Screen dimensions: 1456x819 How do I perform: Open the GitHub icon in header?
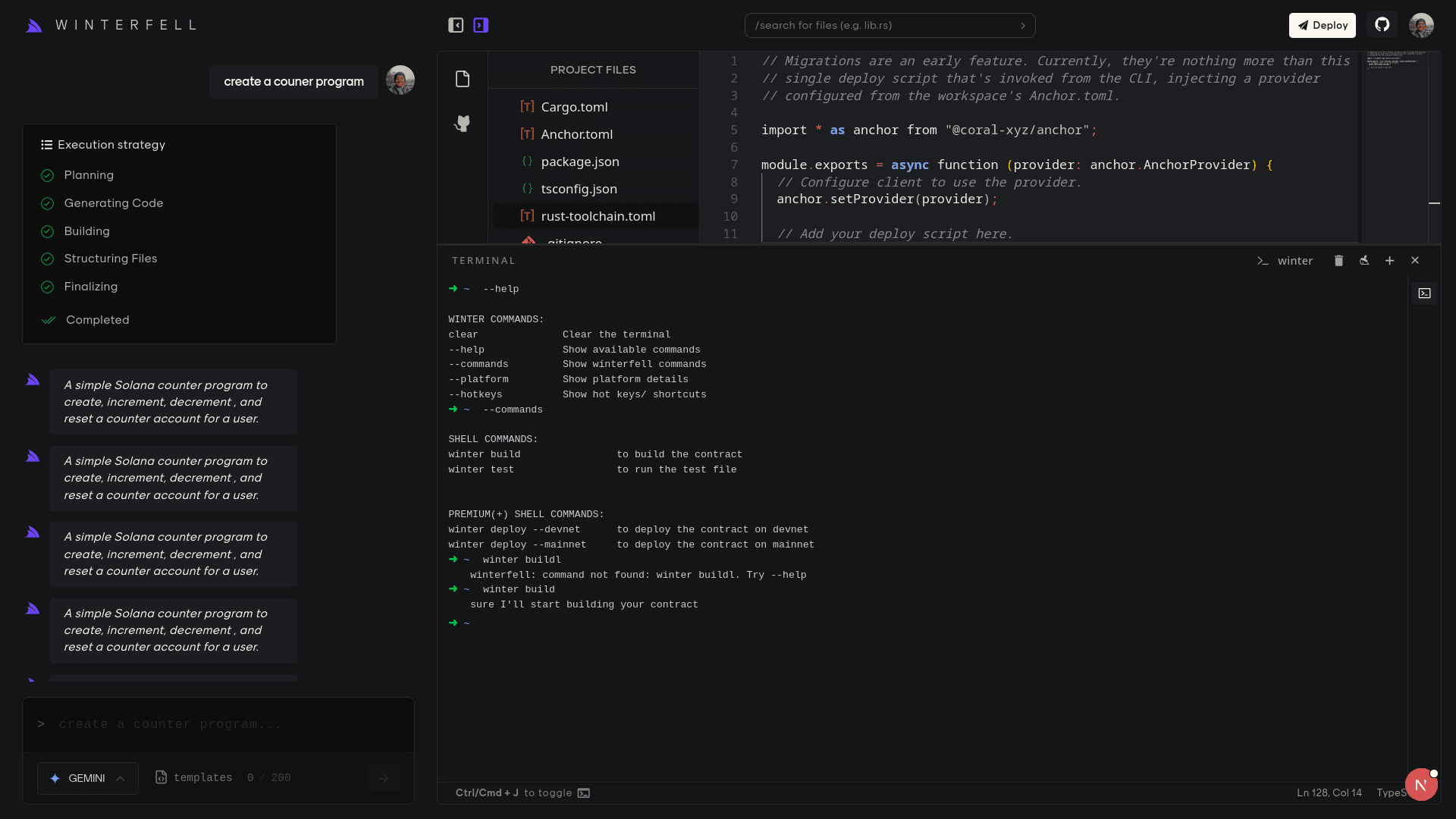[1382, 24]
